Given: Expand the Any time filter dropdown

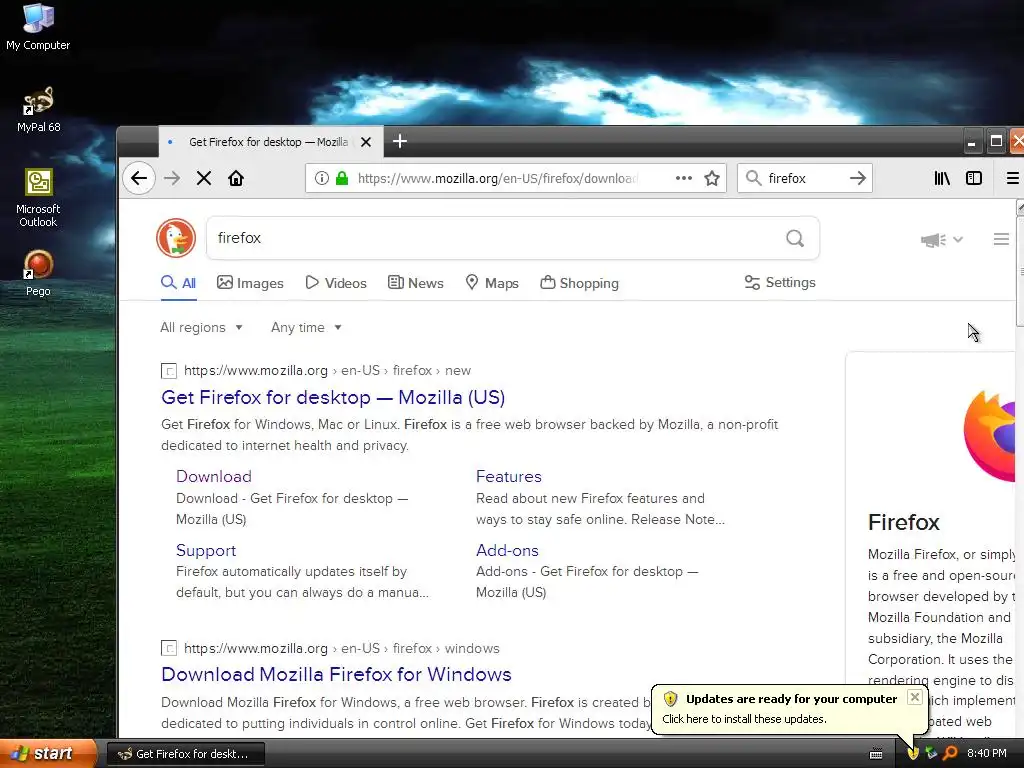Looking at the screenshot, I should (x=306, y=327).
